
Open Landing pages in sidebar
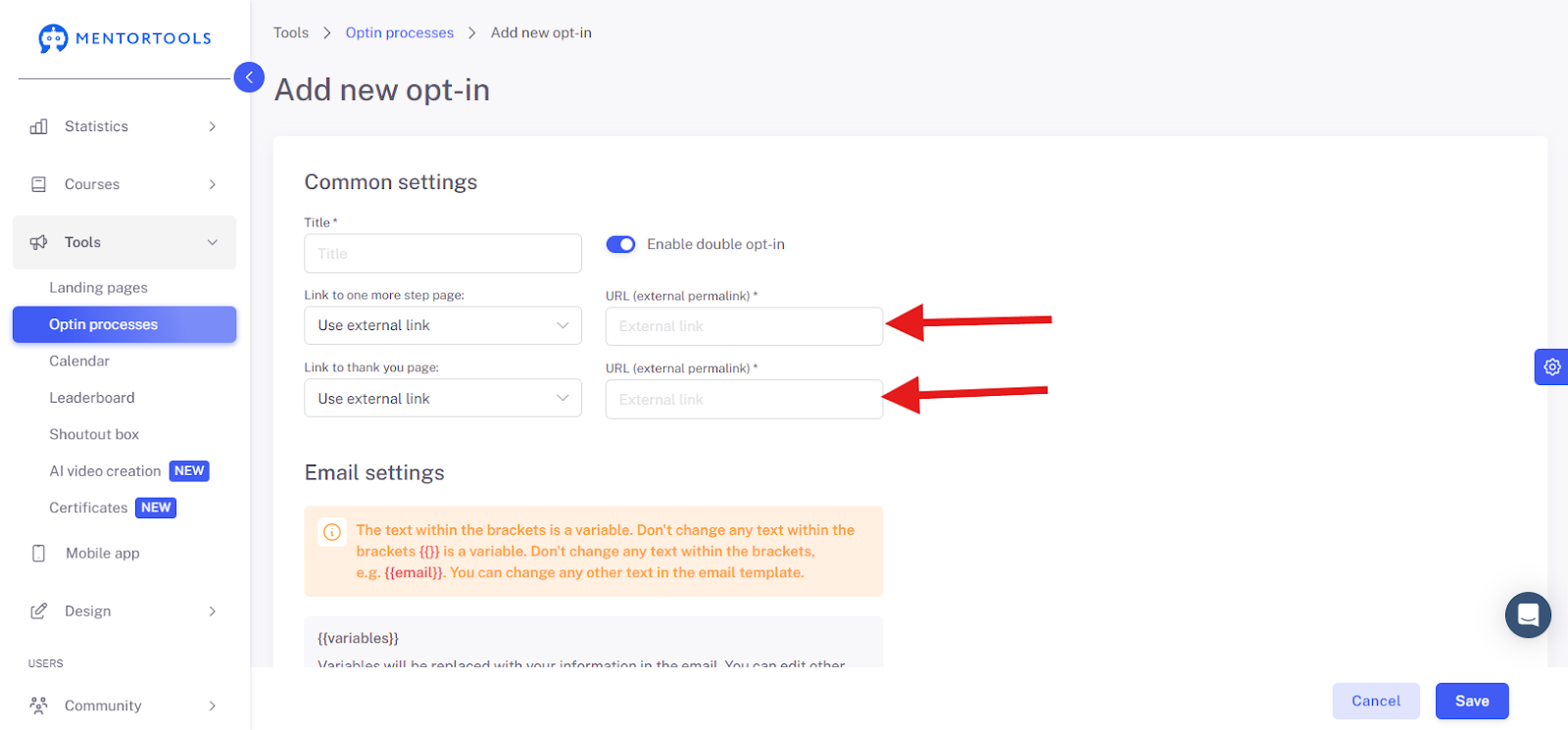(99, 288)
